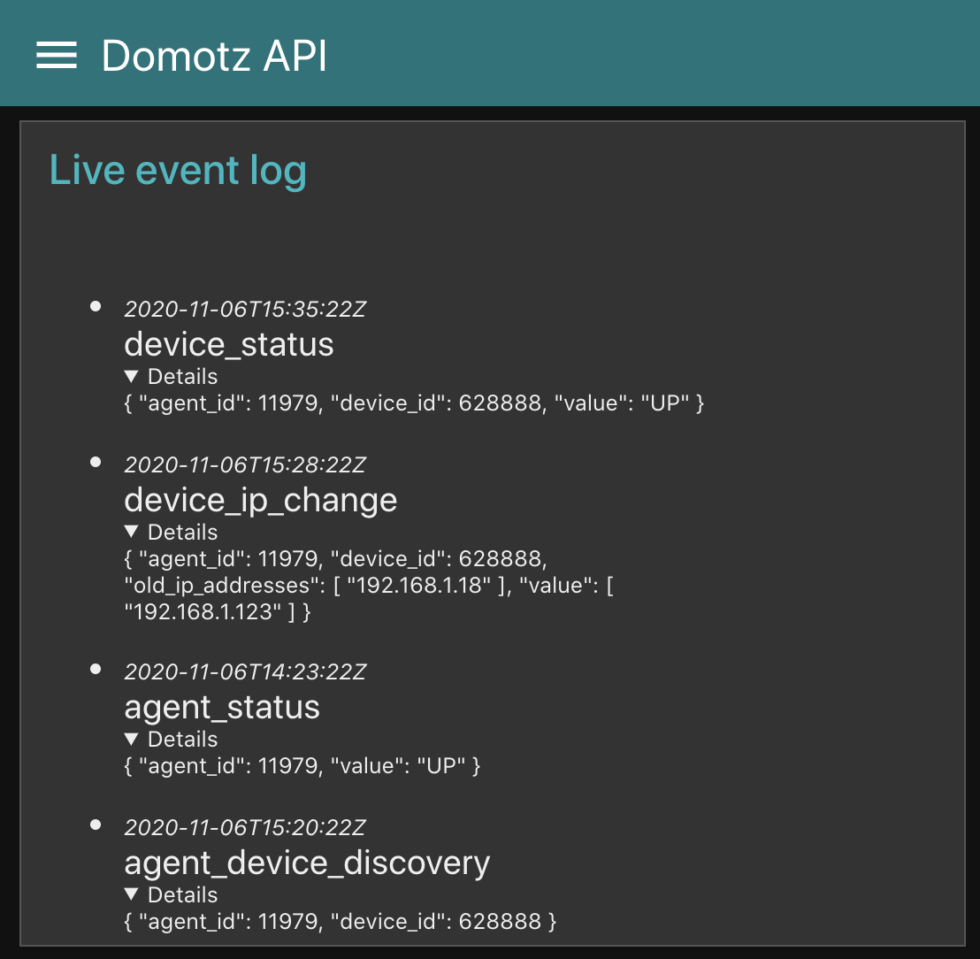The width and height of the screenshot is (980, 959).
Task: Select the timestamp 2020-11-06T15:35:22Z
Action: [x=244, y=309]
